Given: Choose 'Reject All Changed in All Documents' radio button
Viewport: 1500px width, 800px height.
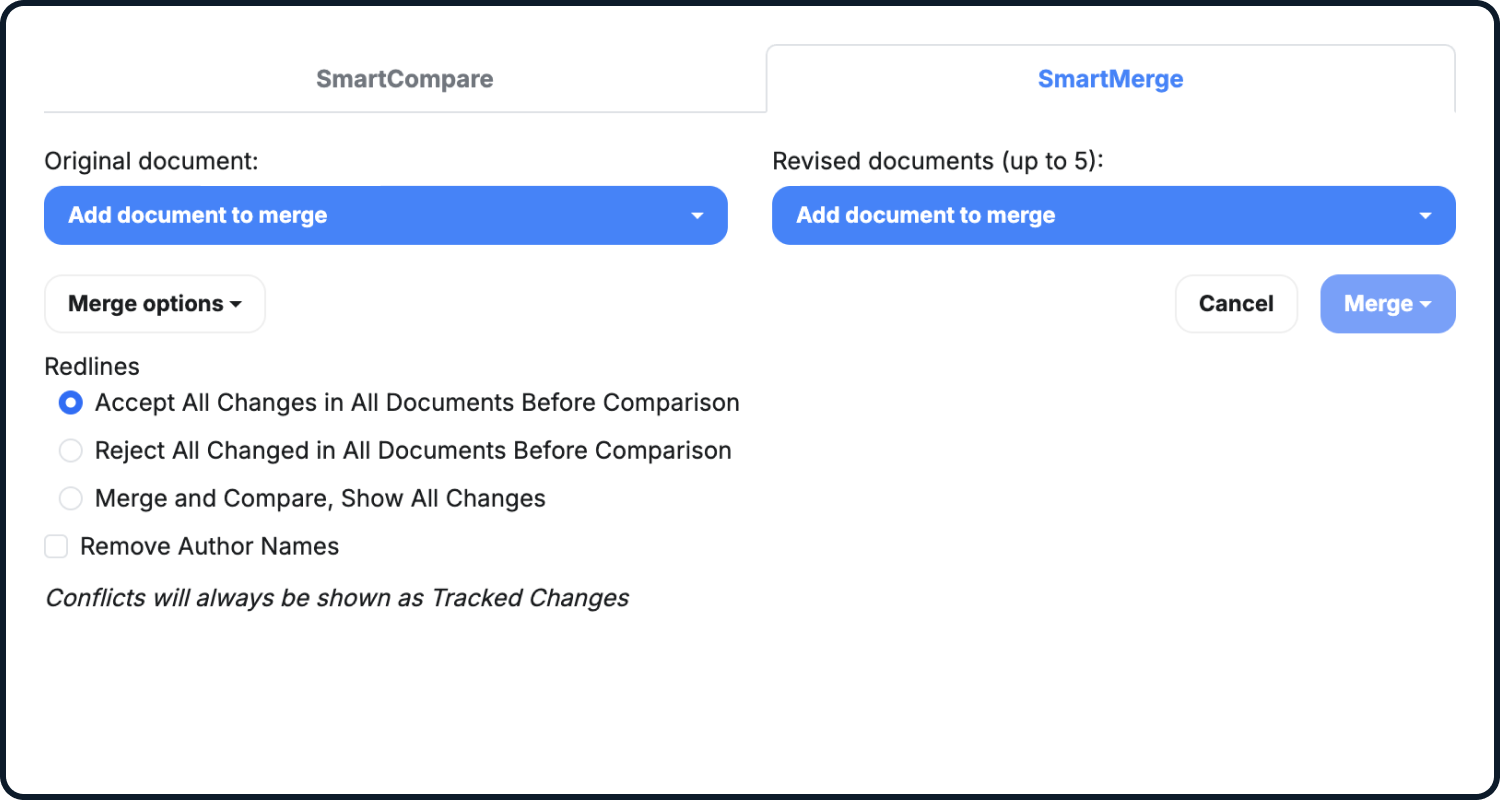Looking at the screenshot, I should click(71, 451).
